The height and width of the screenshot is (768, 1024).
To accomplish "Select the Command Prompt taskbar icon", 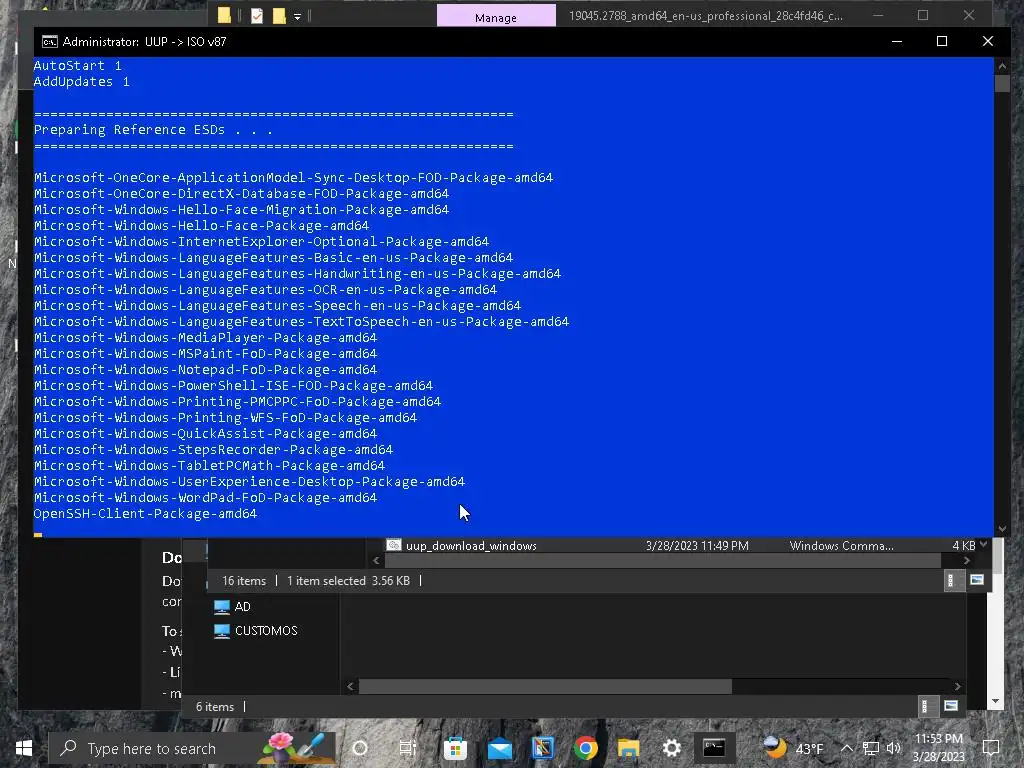I will tap(714, 748).
